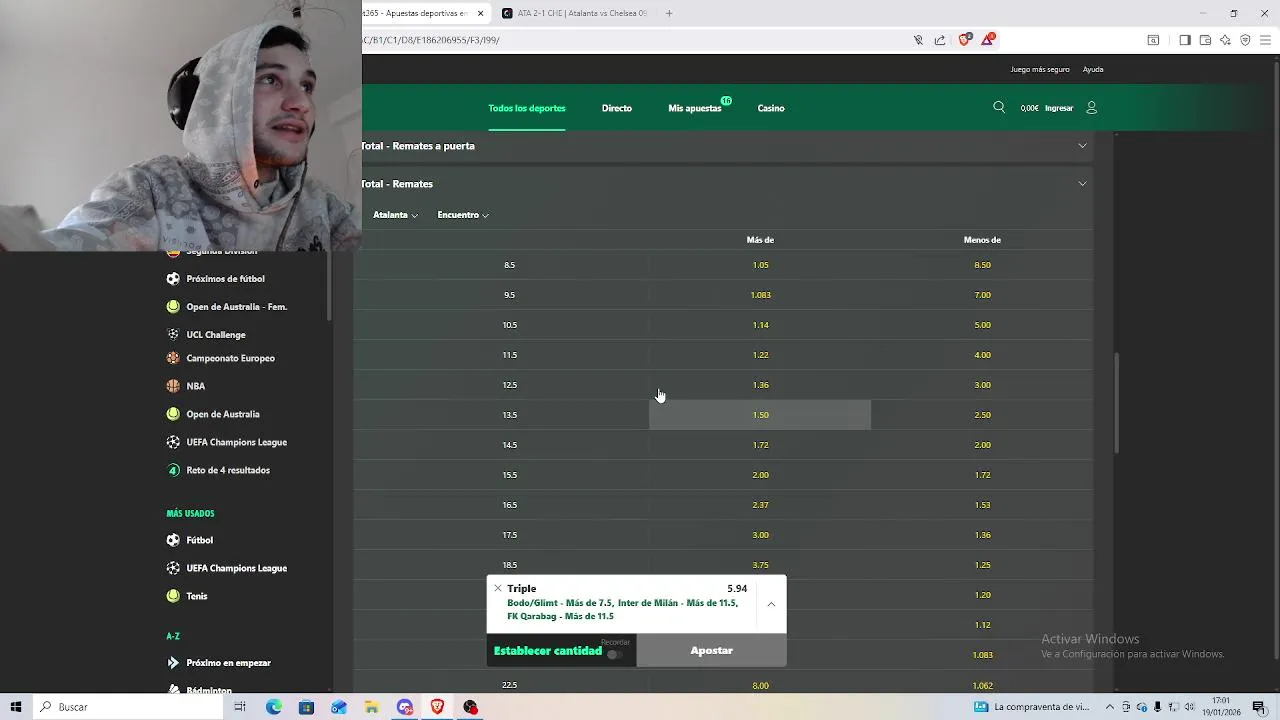Go to Directo tab
This screenshot has height=720, width=1280.
[617, 108]
